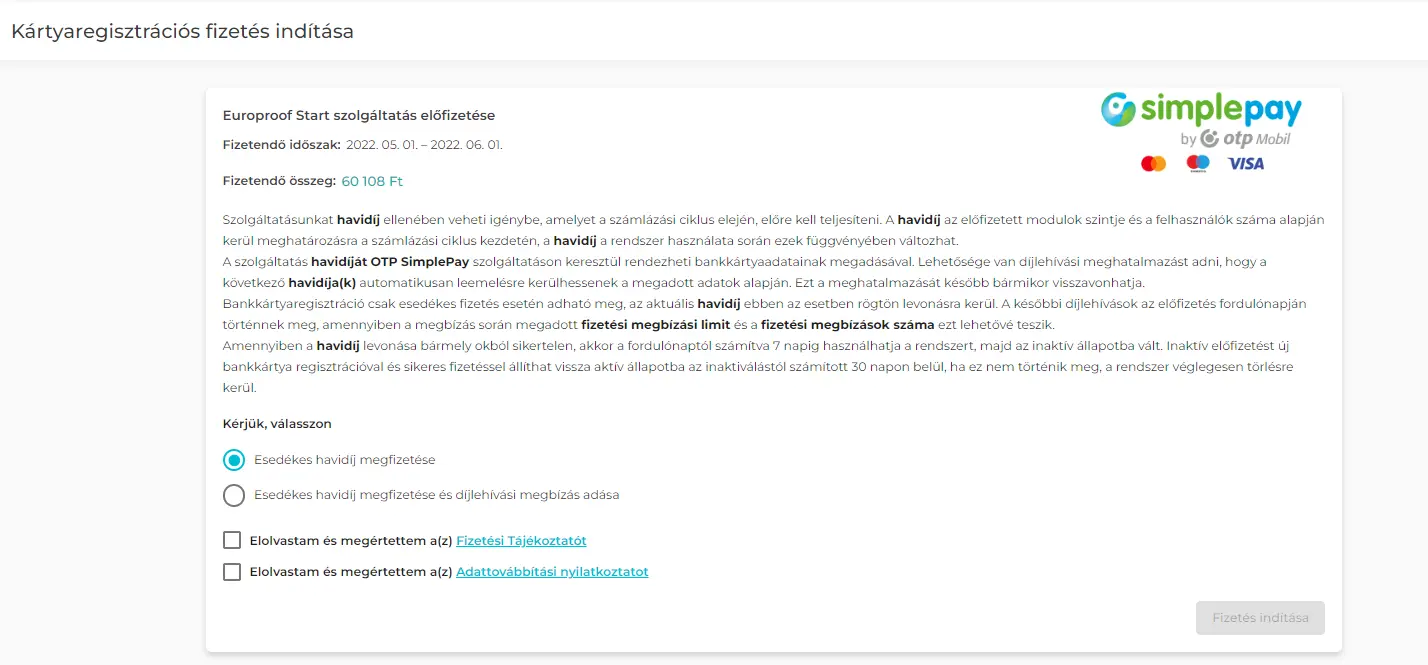The image size is (1428, 665).
Task: Click the Kártyaregisztrációs fizetés indítása page title
Action: click(182, 31)
